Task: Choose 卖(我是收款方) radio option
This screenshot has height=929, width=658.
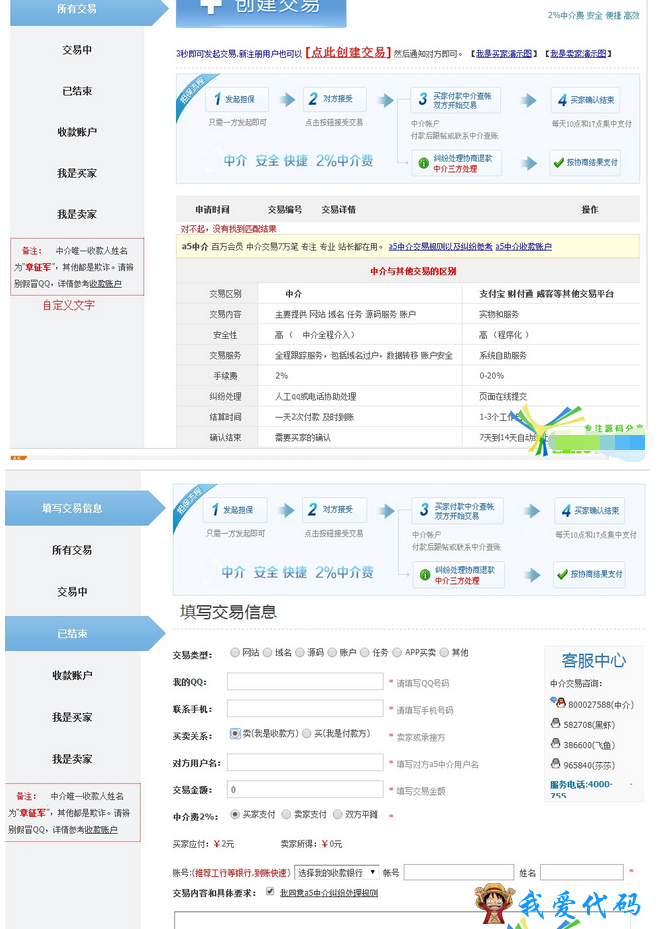Action: [235, 733]
